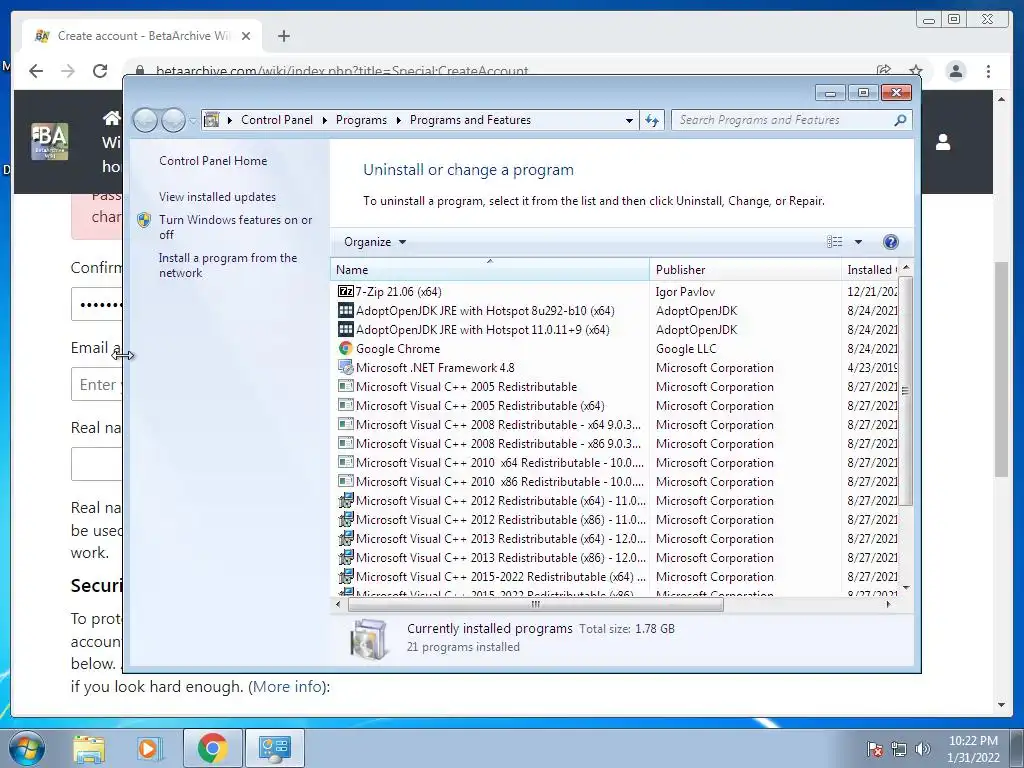Image resolution: width=1024 pixels, height=768 pixels.
Task: Click the share page icon in Chrome
Action: point(884,71)
